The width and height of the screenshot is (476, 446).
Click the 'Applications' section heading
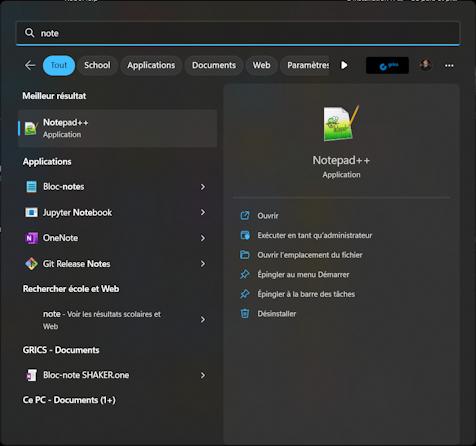[47, 162]
